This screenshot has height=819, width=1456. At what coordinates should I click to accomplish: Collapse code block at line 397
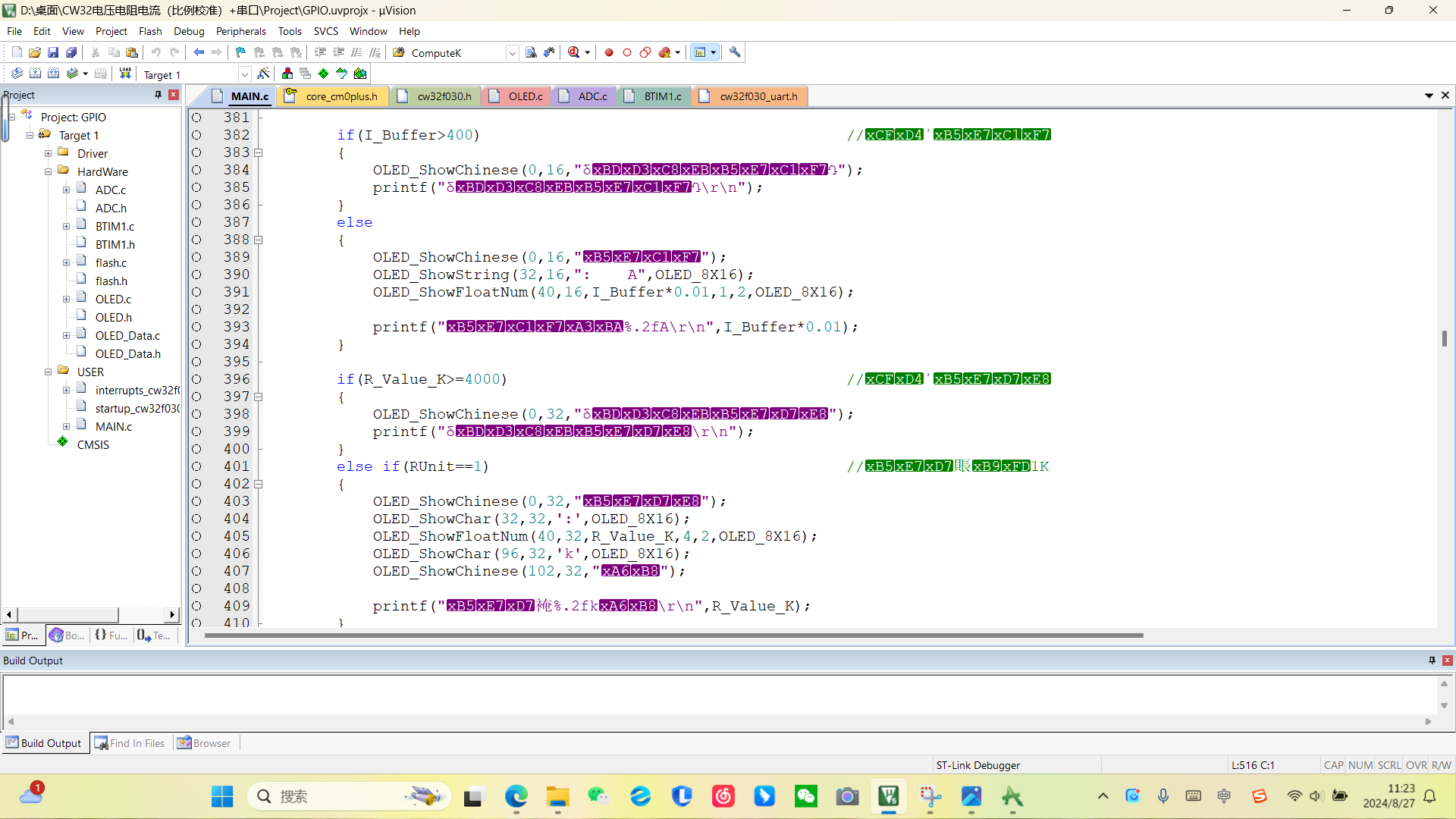259,397
